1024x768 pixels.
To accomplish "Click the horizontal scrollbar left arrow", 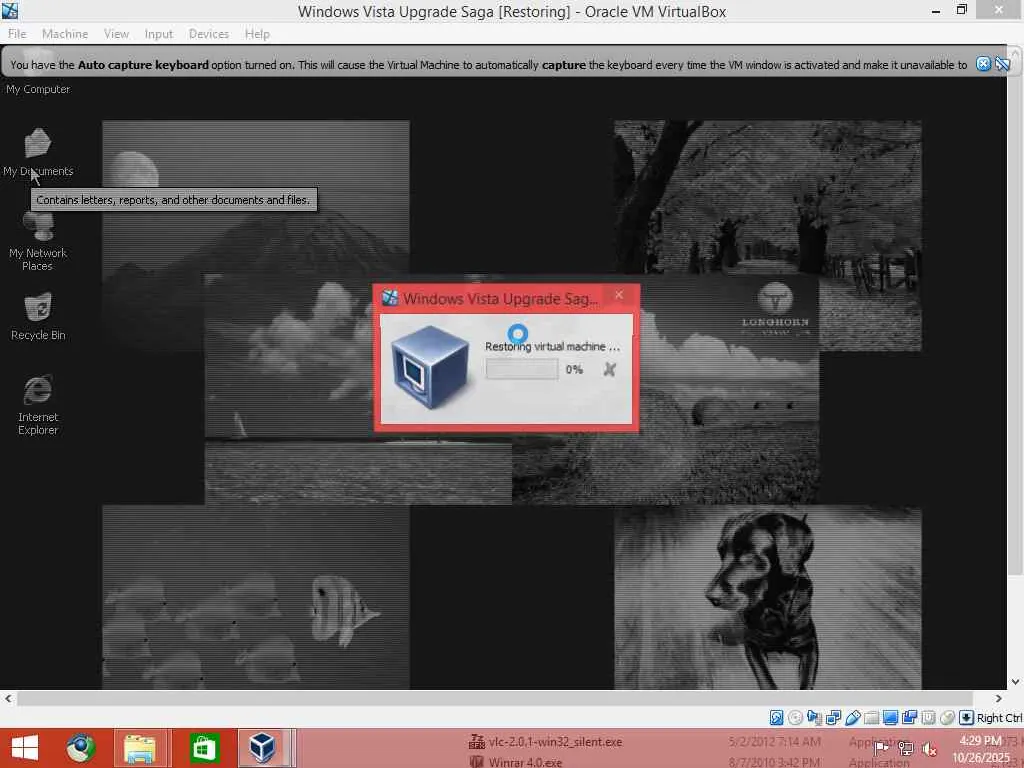I will (x=8, y=698).
